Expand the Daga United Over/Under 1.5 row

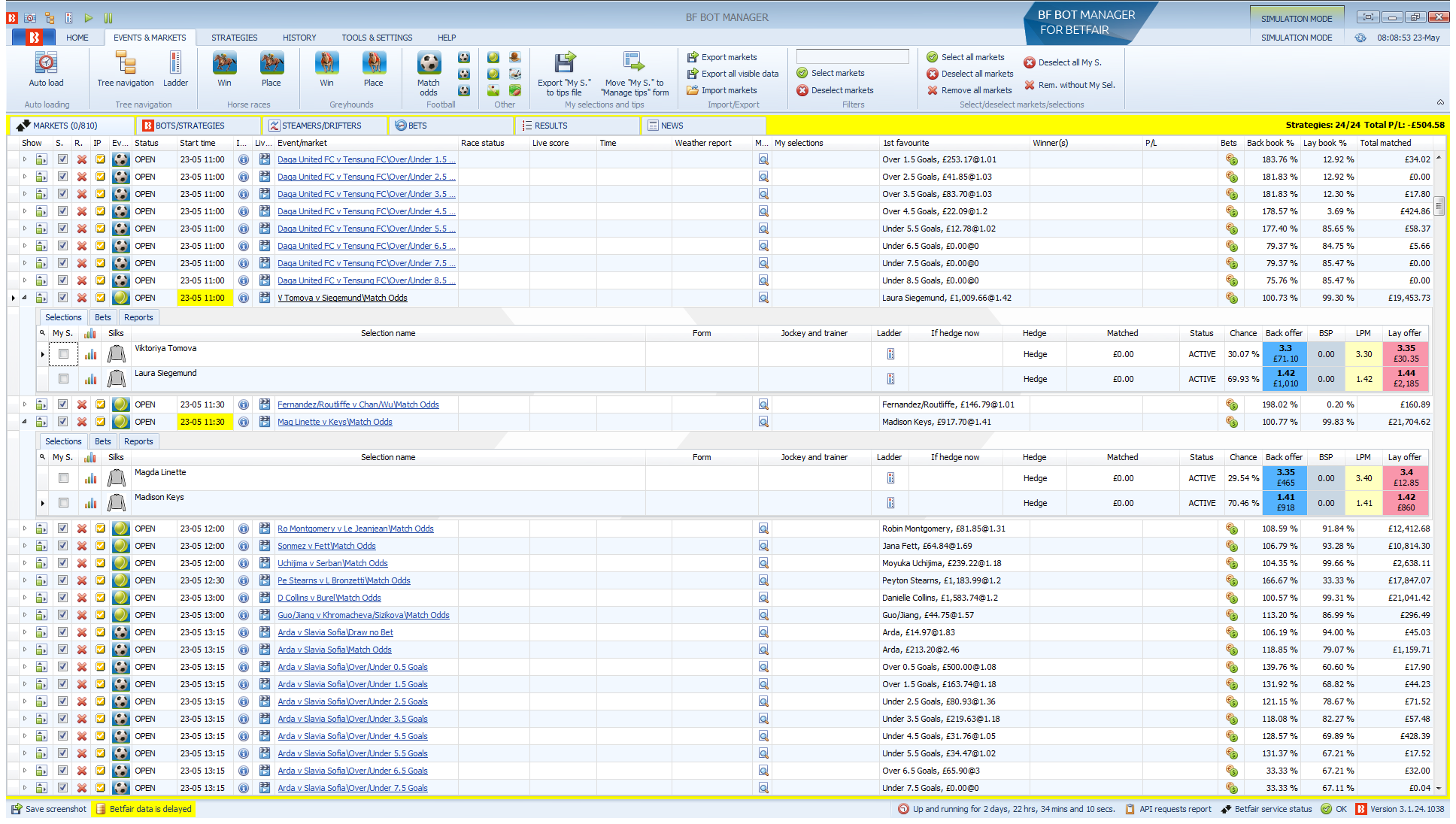coord(24,159)
